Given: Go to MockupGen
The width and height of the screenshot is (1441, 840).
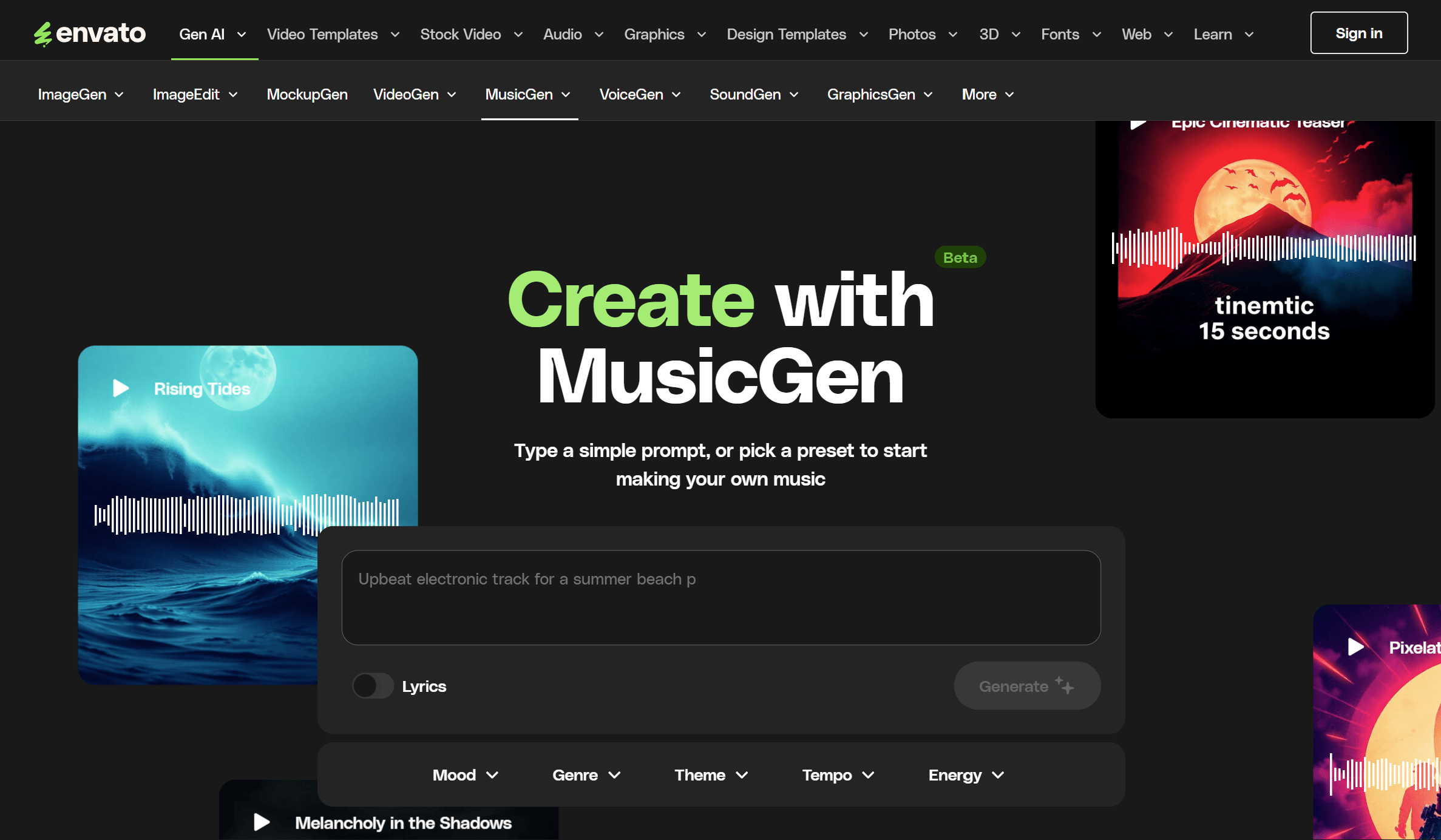Looking at the screenshot, I should [307, 95].
